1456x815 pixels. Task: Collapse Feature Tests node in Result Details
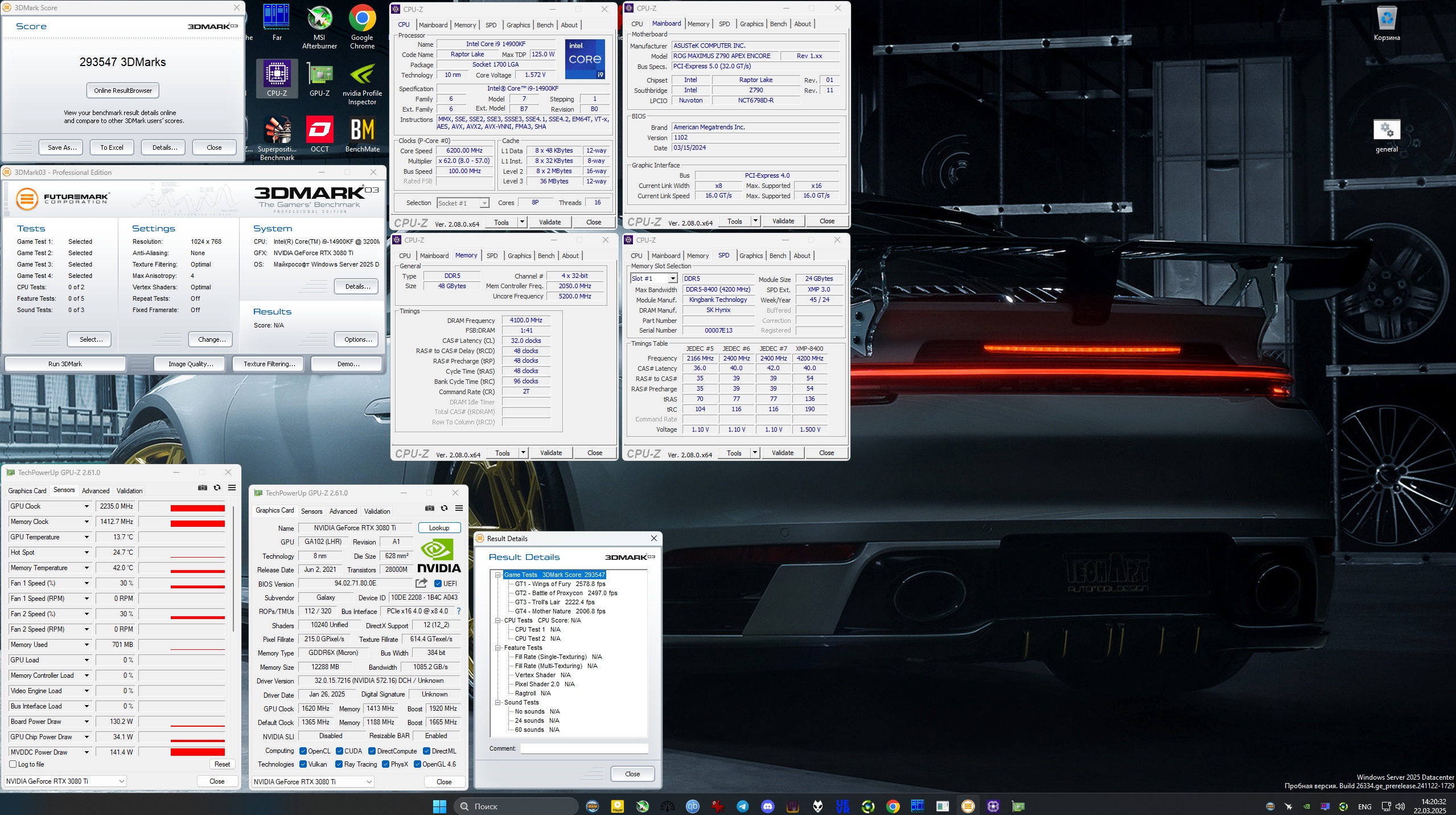click(497, 648)
